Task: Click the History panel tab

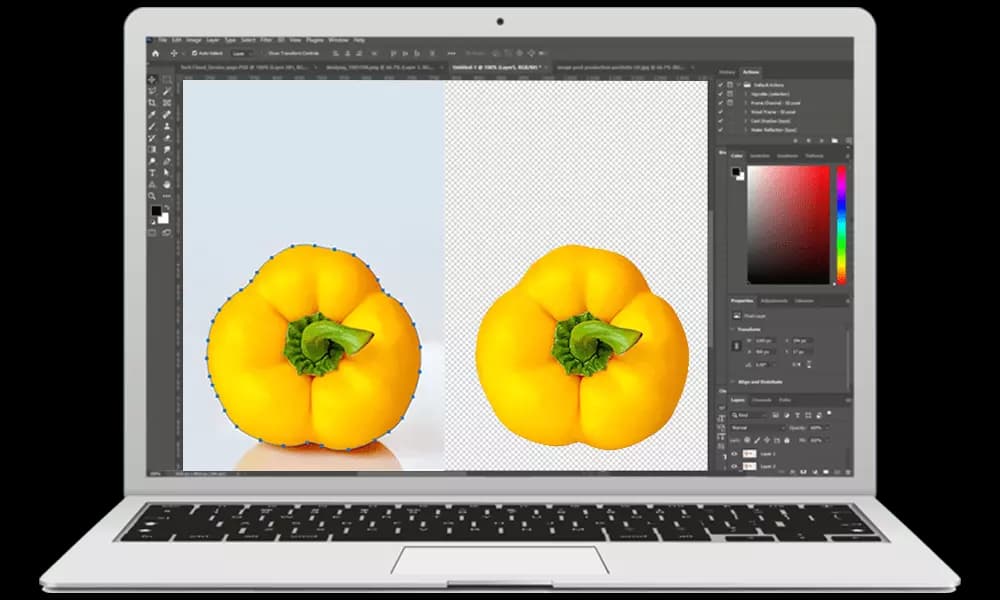Action: (x=726, y=71)
